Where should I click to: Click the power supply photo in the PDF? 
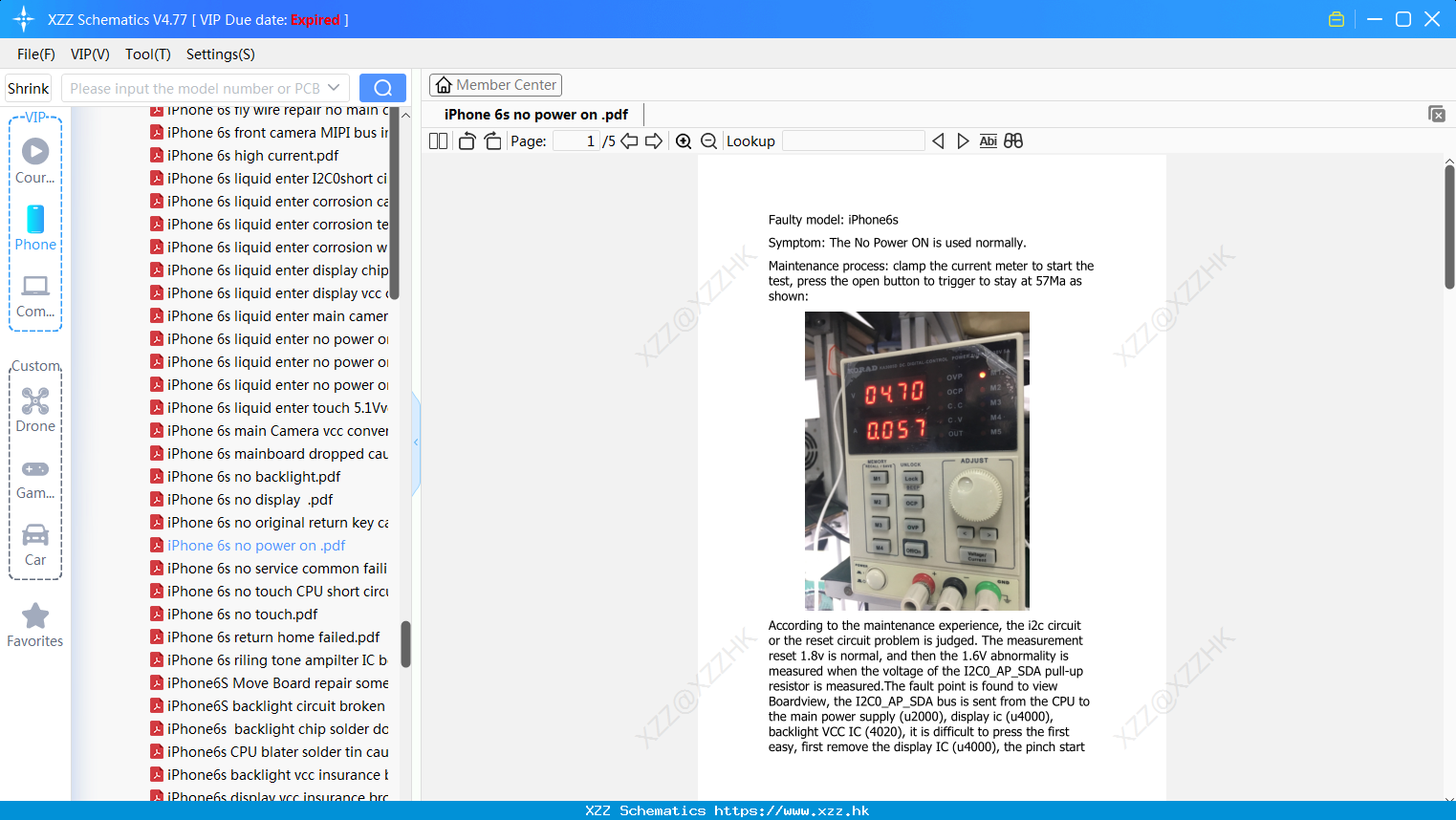(917, 461)
